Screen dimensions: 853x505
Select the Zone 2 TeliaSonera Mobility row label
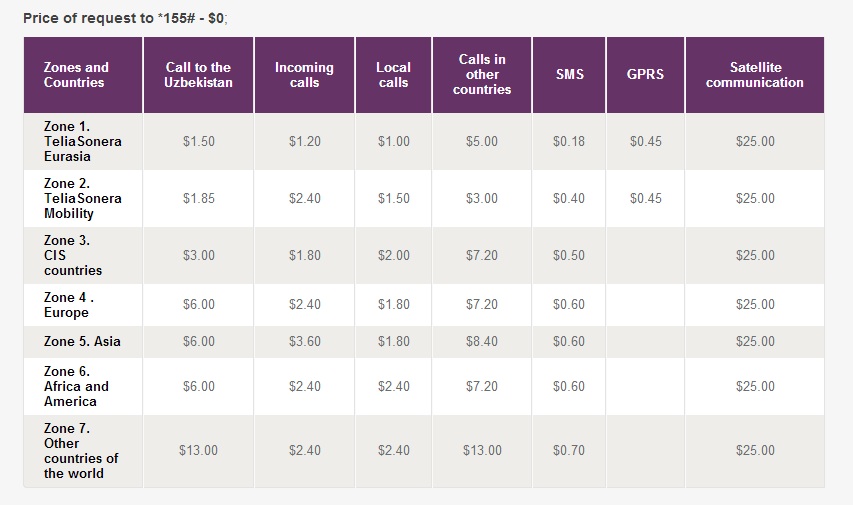[x=82, y=199]
